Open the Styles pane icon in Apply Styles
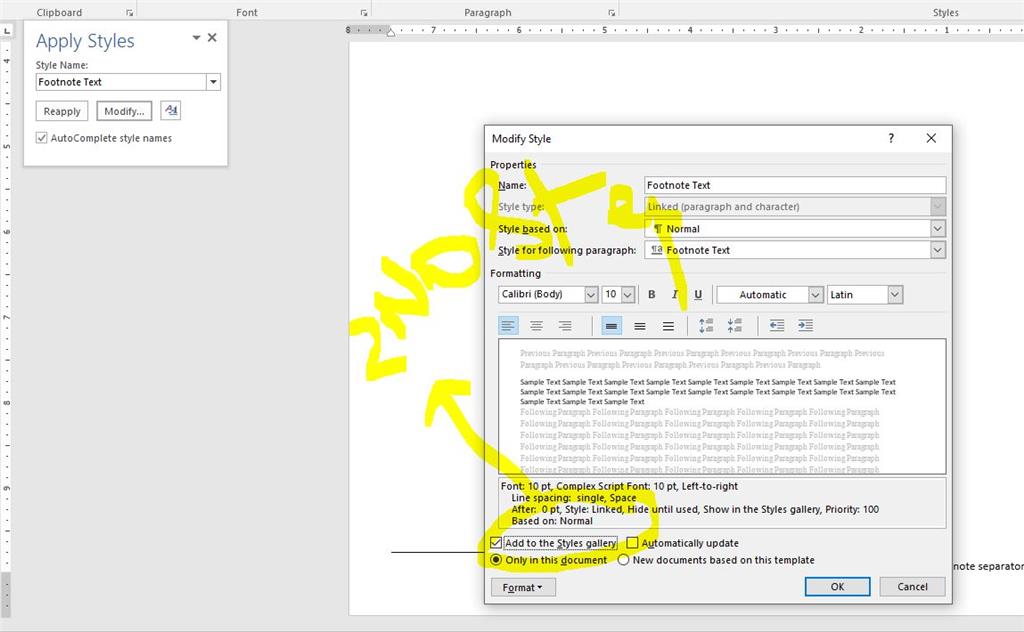This screenshot has height=632, width=1024. coord(171,110)
